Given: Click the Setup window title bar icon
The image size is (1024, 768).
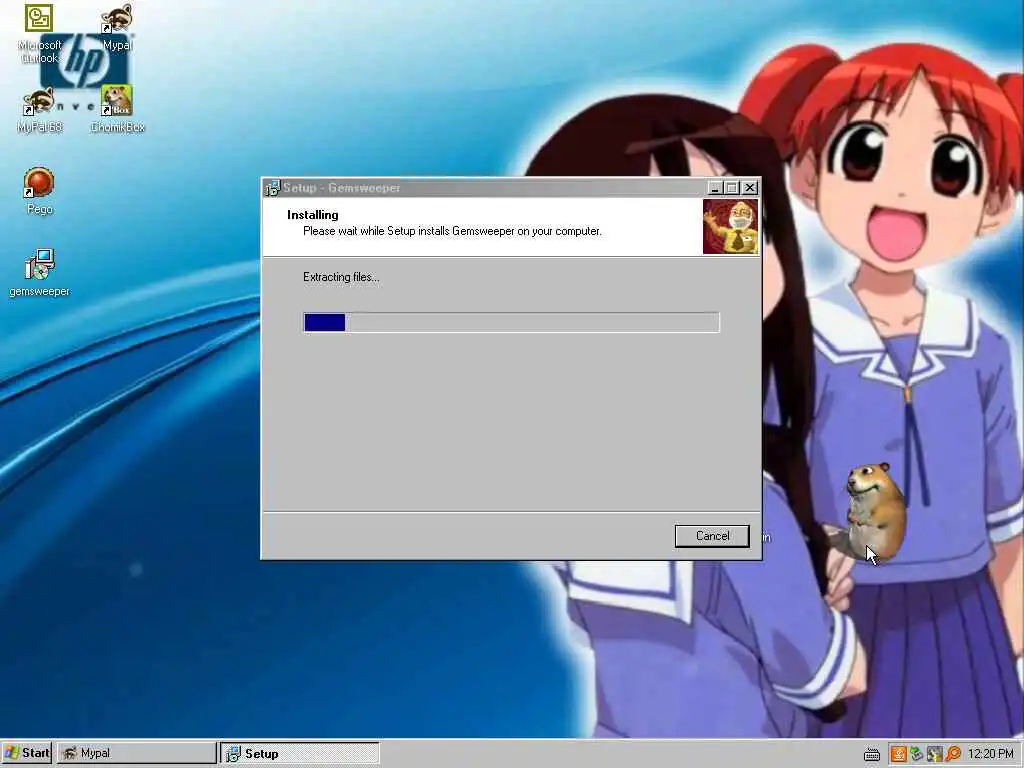Looking at the screenshot, I should tap(272, 188).
